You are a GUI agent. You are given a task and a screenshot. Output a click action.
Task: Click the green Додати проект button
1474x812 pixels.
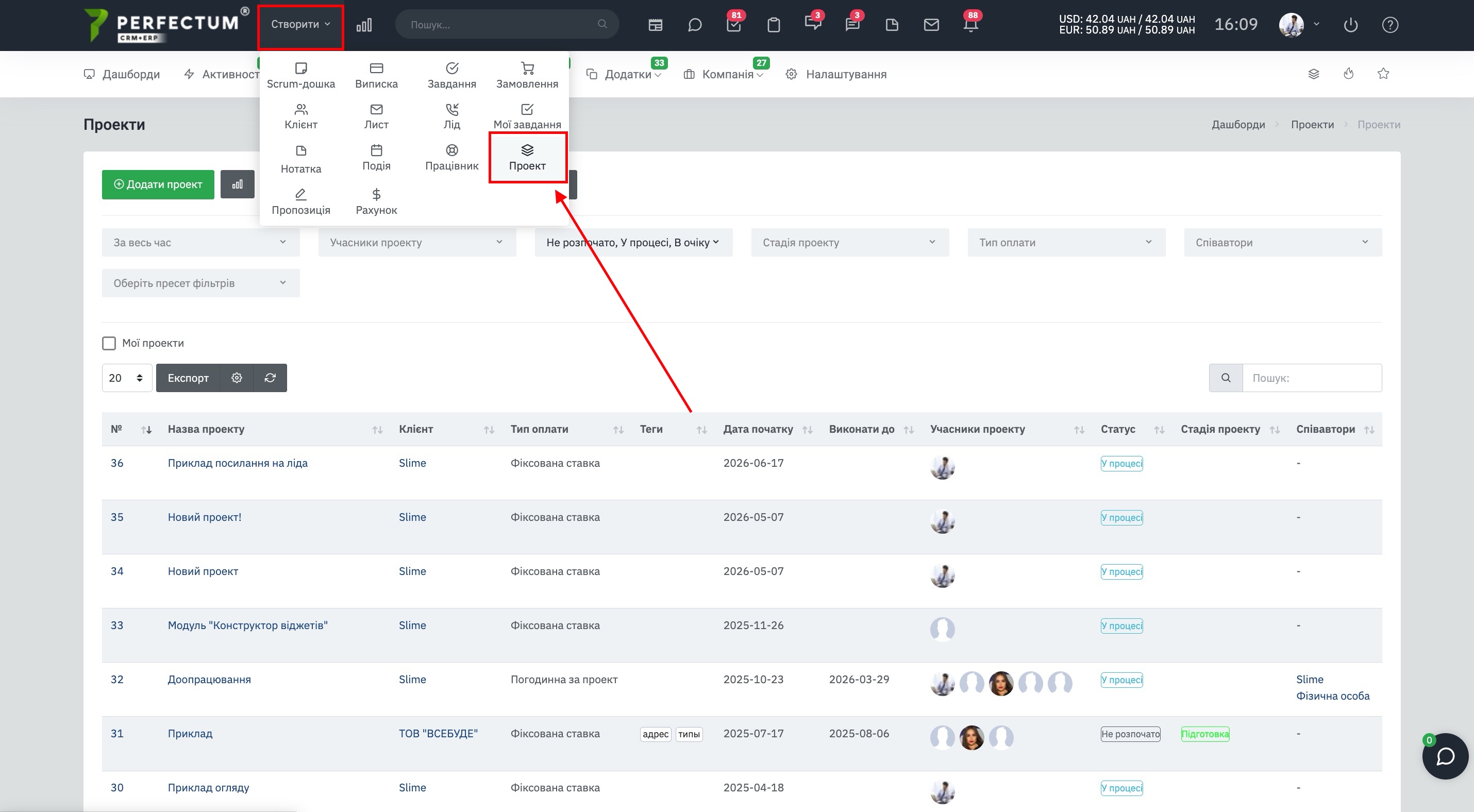click(158, 184)
